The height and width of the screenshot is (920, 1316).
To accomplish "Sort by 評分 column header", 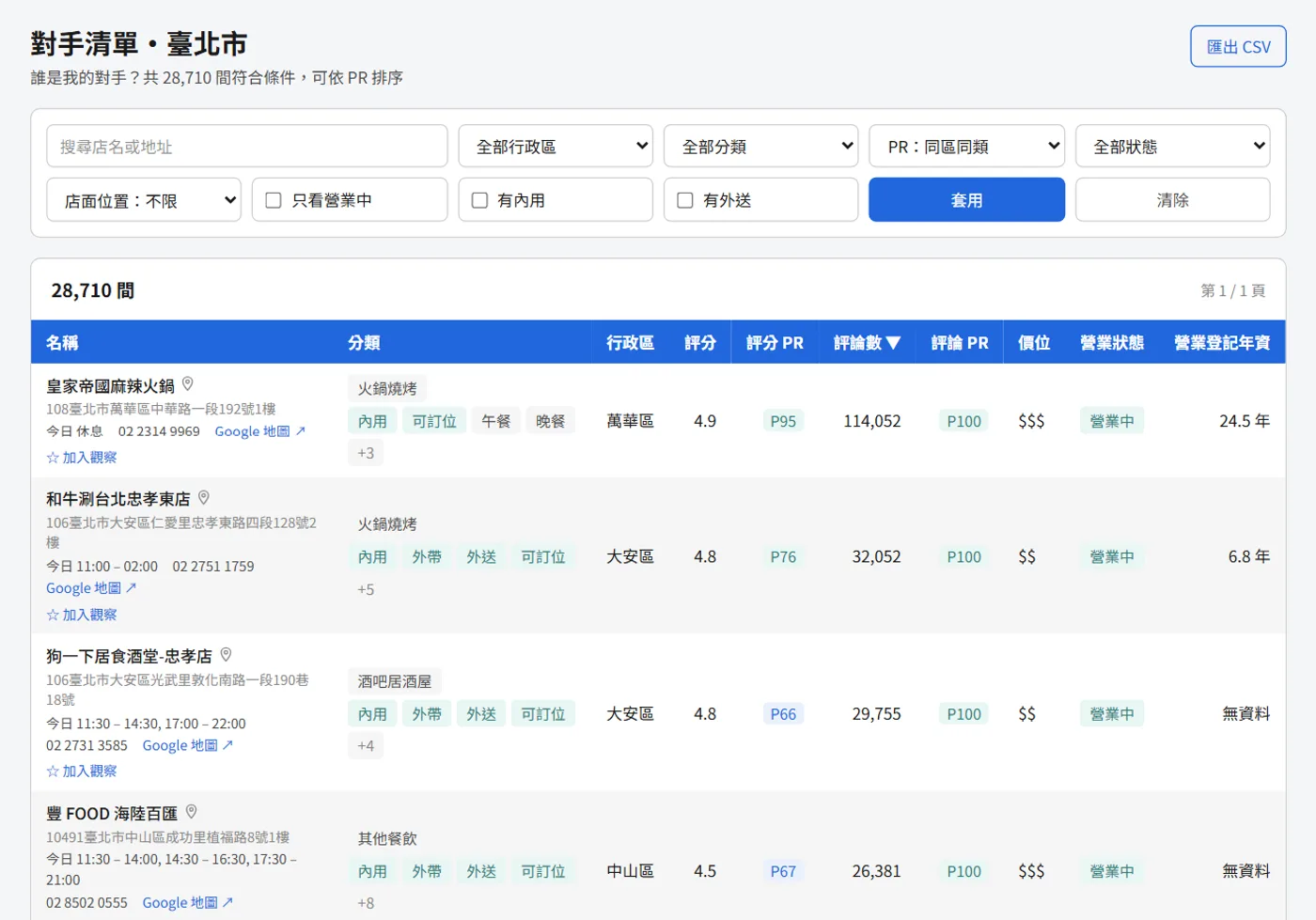I will click(x=700, y=343).
